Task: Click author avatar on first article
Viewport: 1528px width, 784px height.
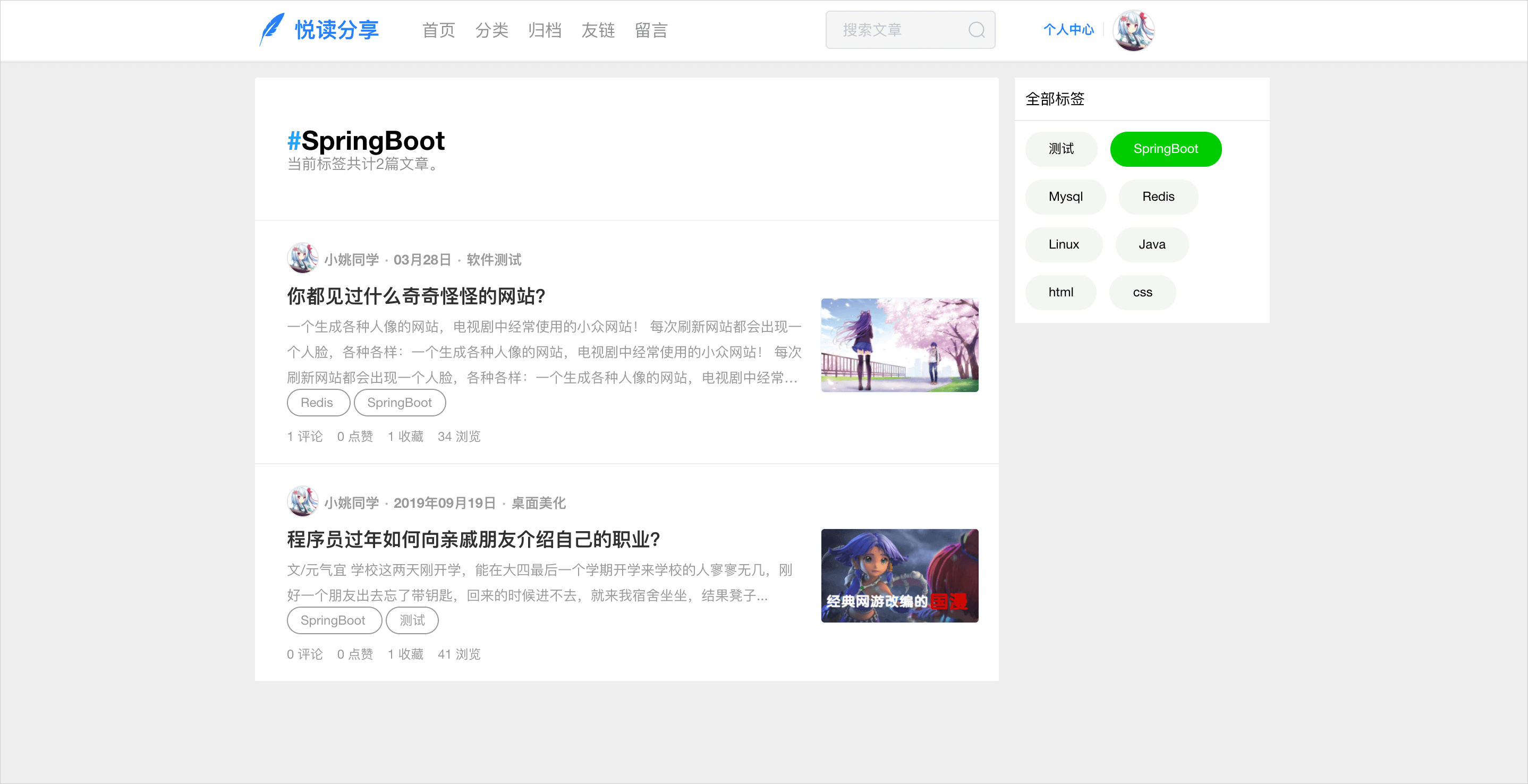Action: tap(302, 258)
